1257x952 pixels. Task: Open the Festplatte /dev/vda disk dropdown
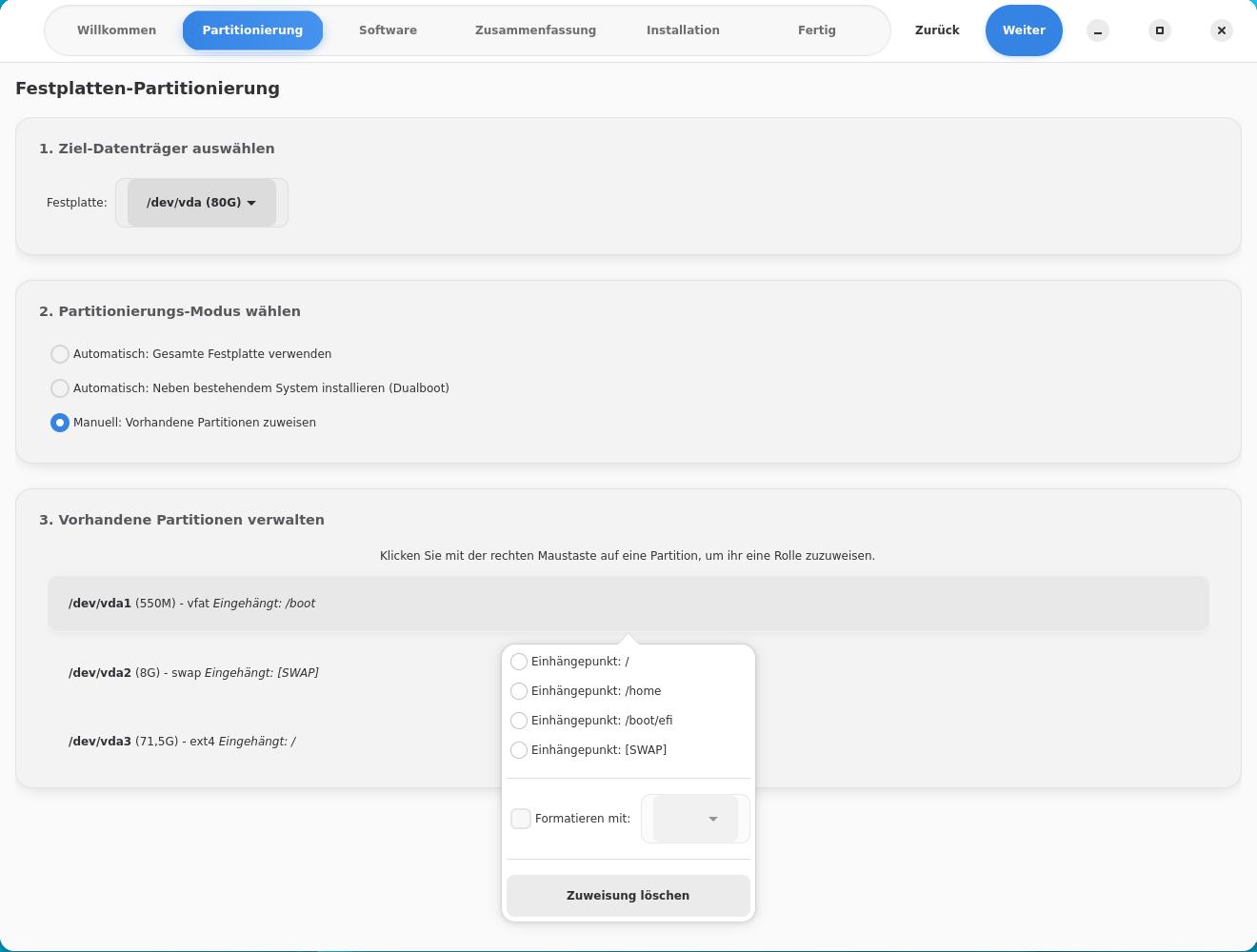click(201, 203)
